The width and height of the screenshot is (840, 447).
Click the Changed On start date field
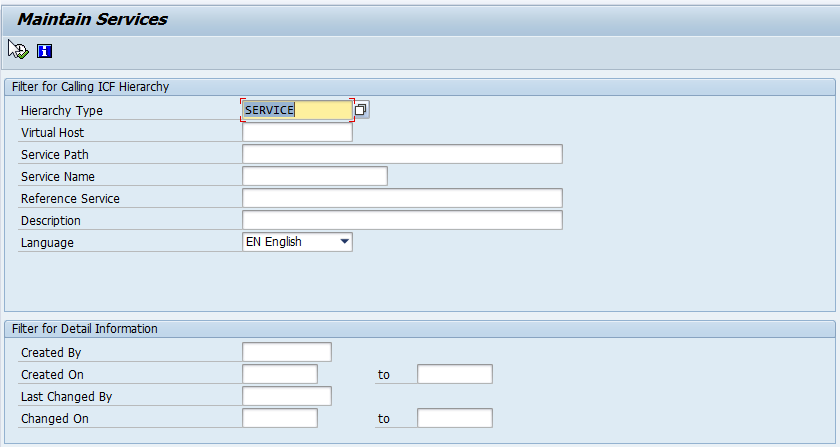tap(280, 418)
